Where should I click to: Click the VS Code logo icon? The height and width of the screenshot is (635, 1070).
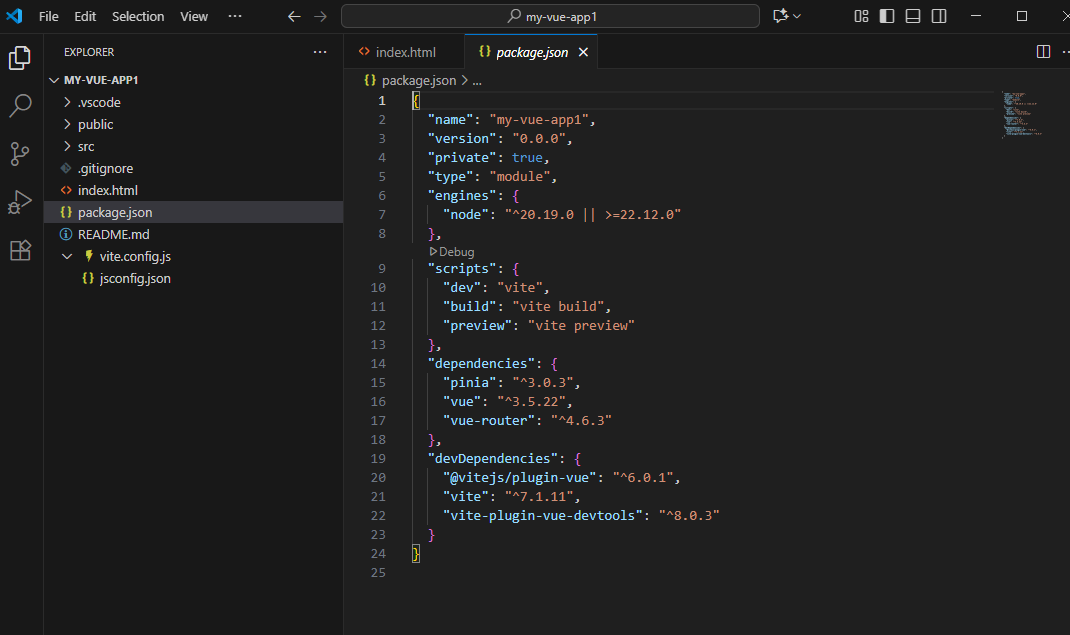tap(14, 16)
